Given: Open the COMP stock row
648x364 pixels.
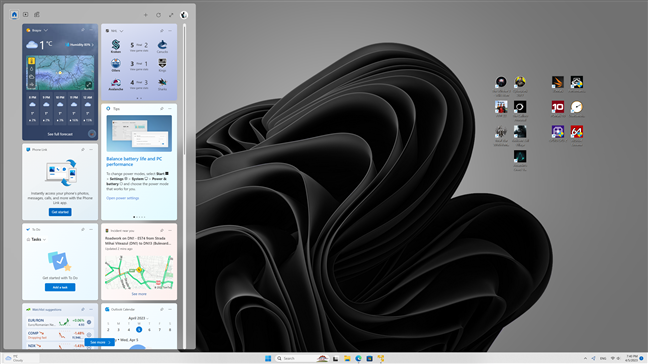Looking at the screenshot, I should coord(60,335).
